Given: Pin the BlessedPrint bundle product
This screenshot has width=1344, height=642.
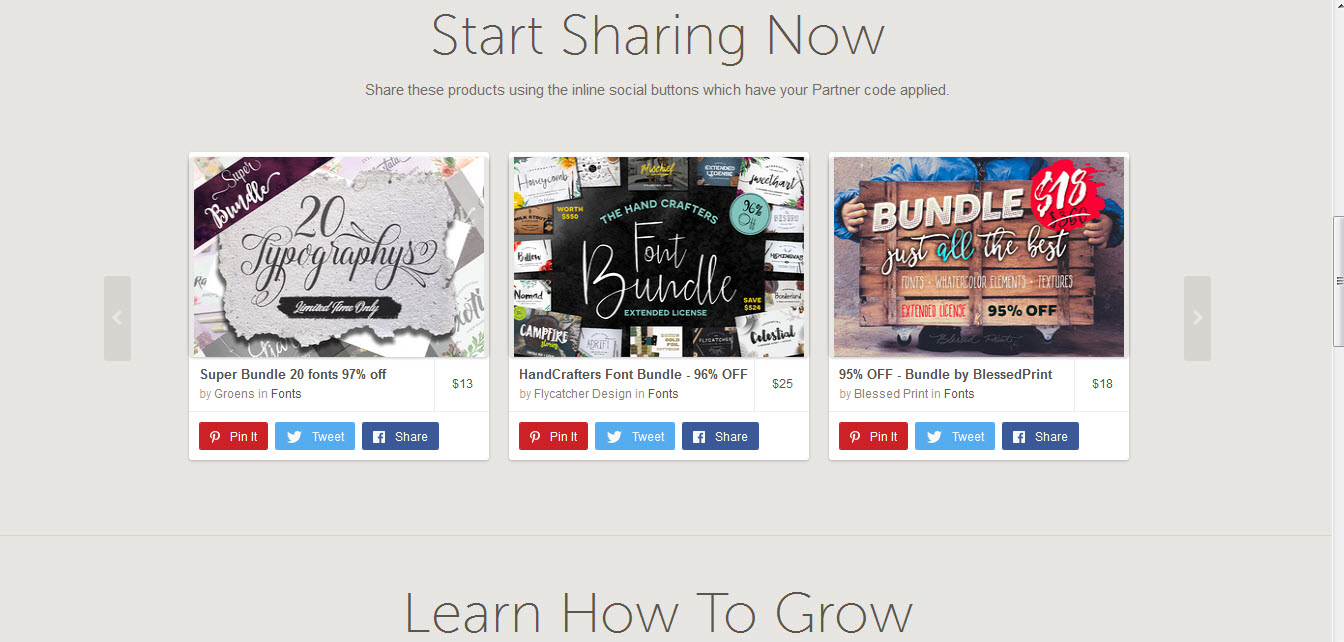Looking at the screenshot, I should click(x=873, y=436).
